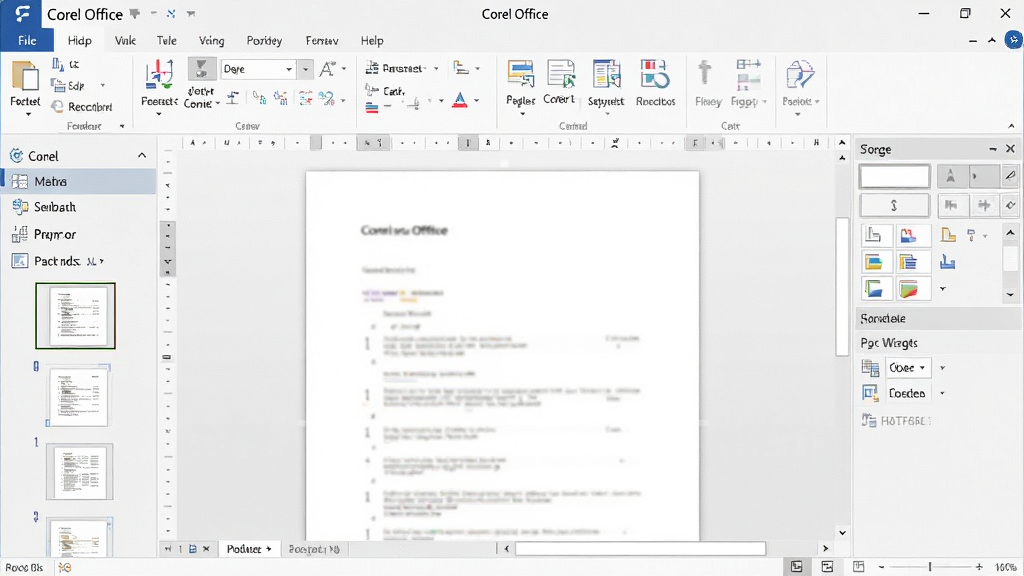
Task: Click the Pagles ribbon icon
Action: pos(520,83)
